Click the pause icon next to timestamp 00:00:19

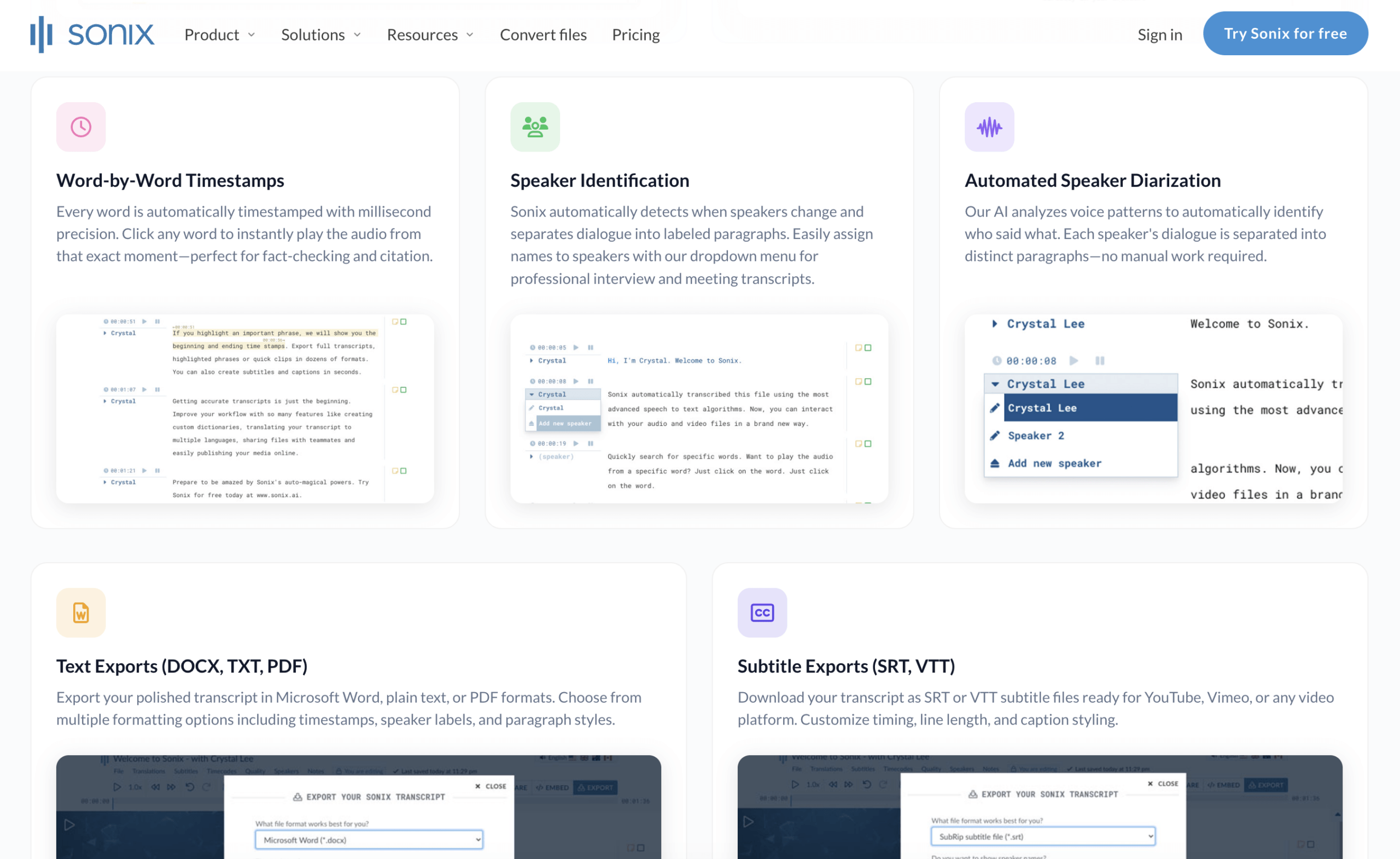coord(590,443)
